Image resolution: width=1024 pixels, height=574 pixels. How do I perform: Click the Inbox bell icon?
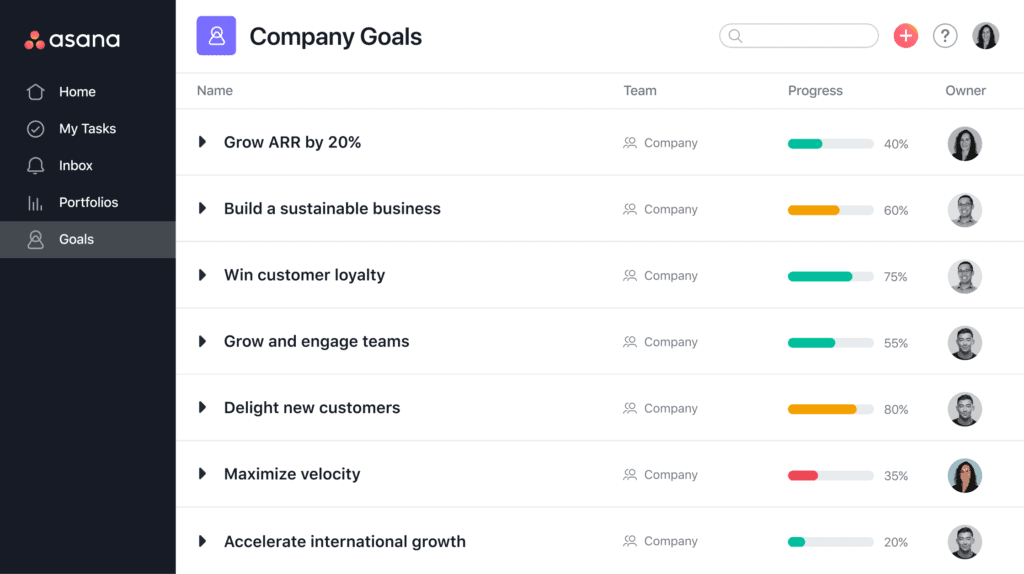point(36,166)
